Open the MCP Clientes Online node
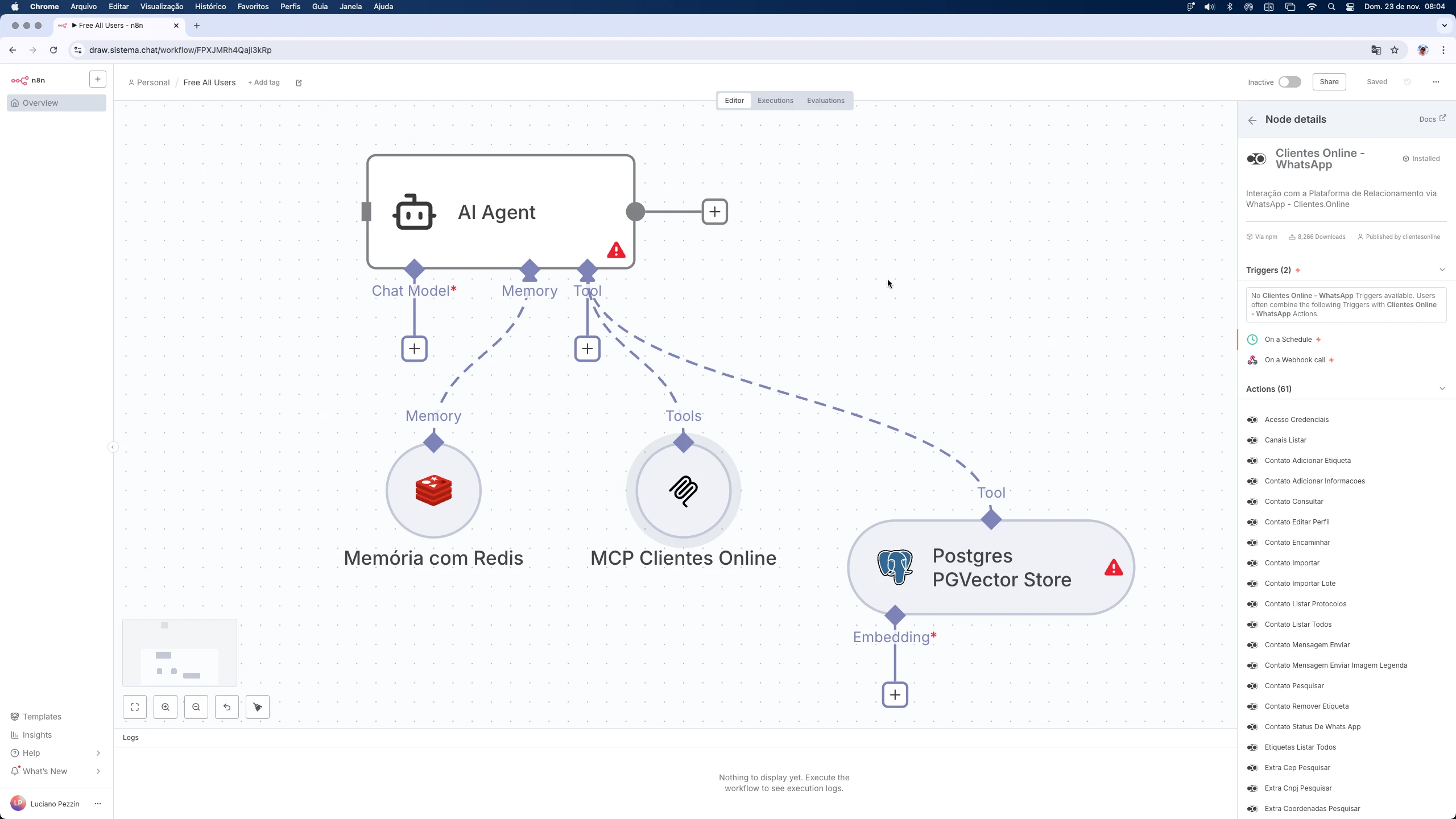This screenshot has height=819, width=1456. [x=683, y=490]
